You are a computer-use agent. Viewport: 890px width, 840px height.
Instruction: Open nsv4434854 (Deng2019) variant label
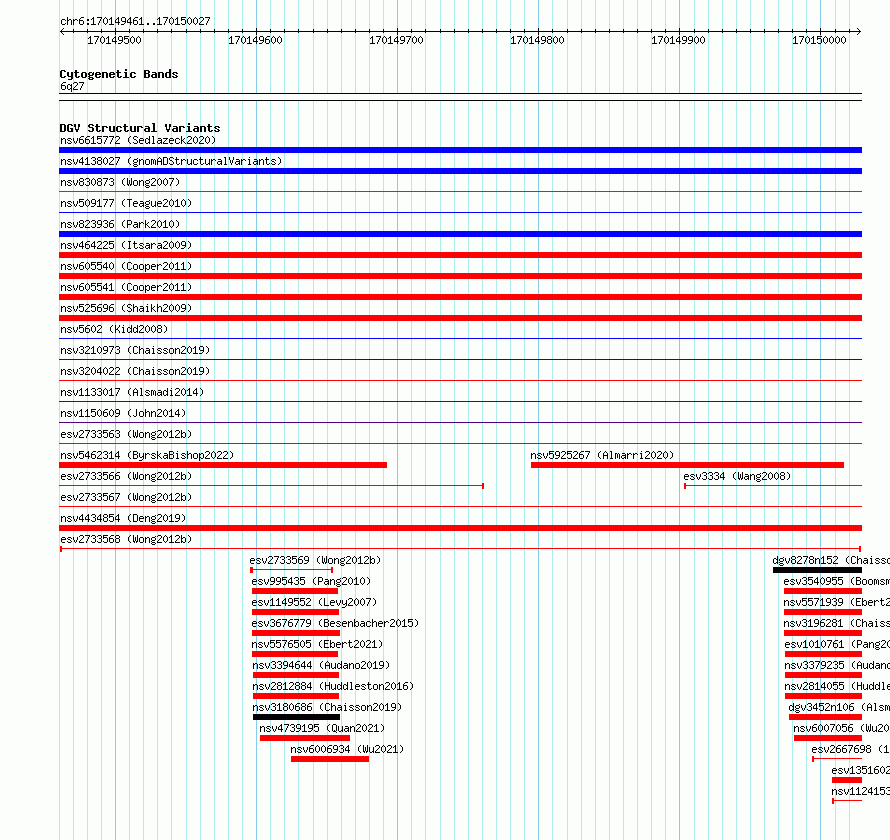pos(123,518)
